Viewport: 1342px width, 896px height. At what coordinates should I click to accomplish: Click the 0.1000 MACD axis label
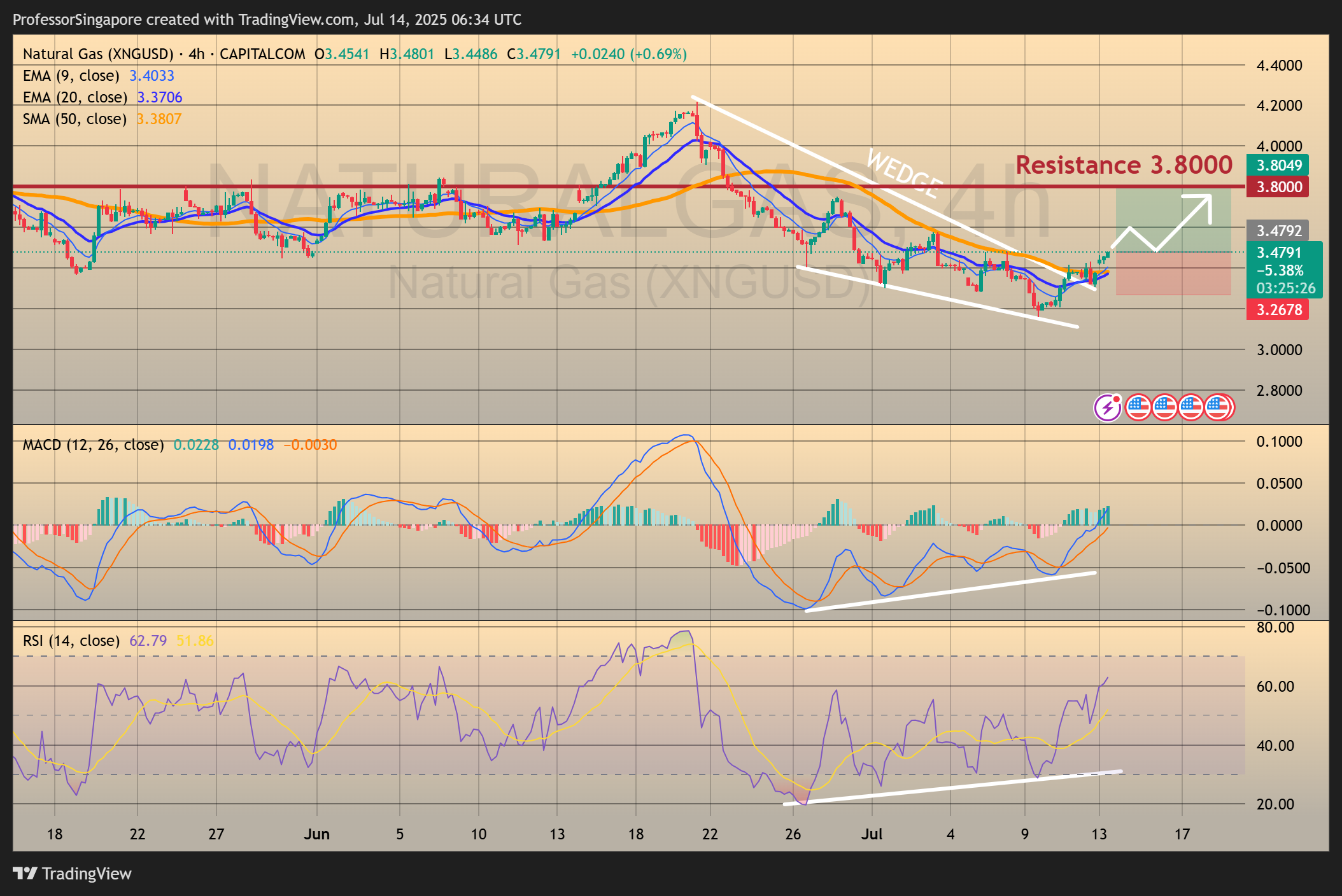(x=1279, y=442)
